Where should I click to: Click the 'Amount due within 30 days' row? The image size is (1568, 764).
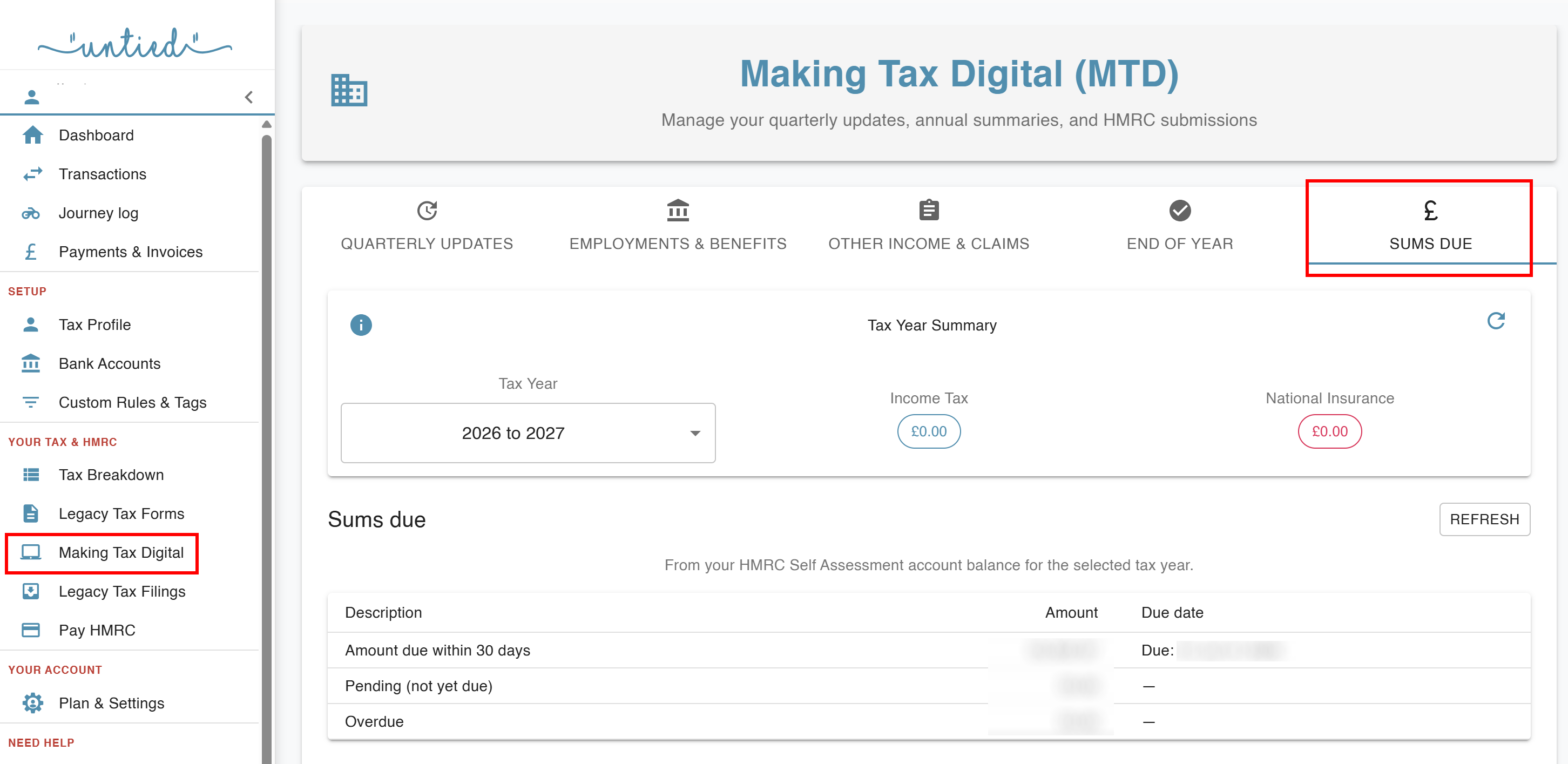coord(928,650)
